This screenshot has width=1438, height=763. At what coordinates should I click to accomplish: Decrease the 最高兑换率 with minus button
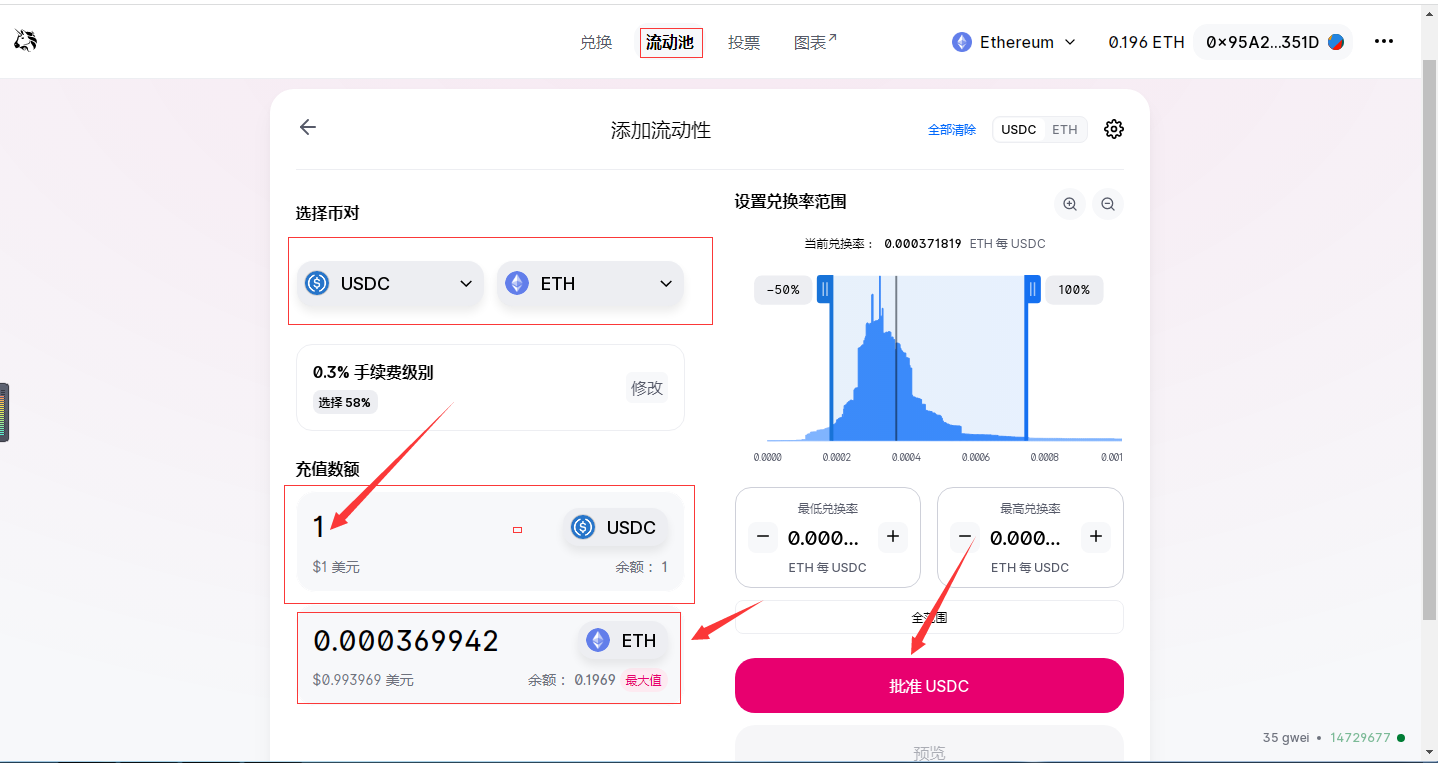(x=965, y=537)
